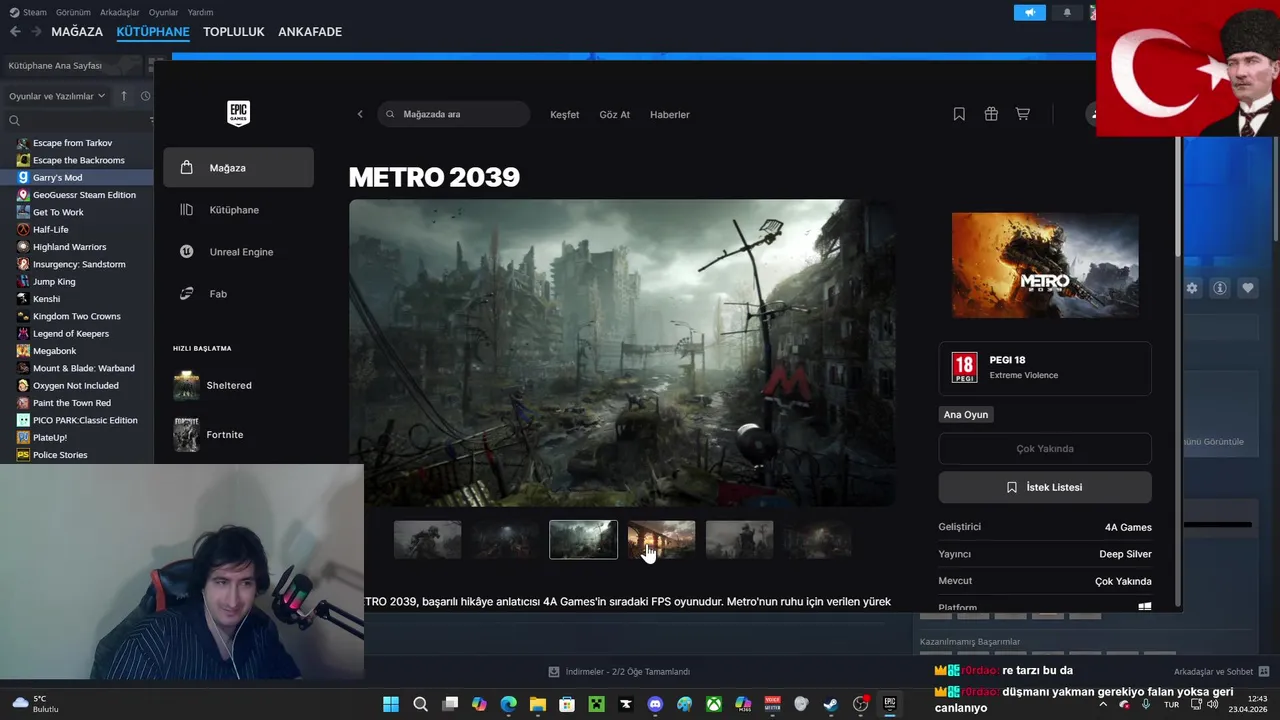This screenshot has width=1280, height=720.
Task: Open Epic Games wishlist bookmark icon
Action: (x=959, y=114)
